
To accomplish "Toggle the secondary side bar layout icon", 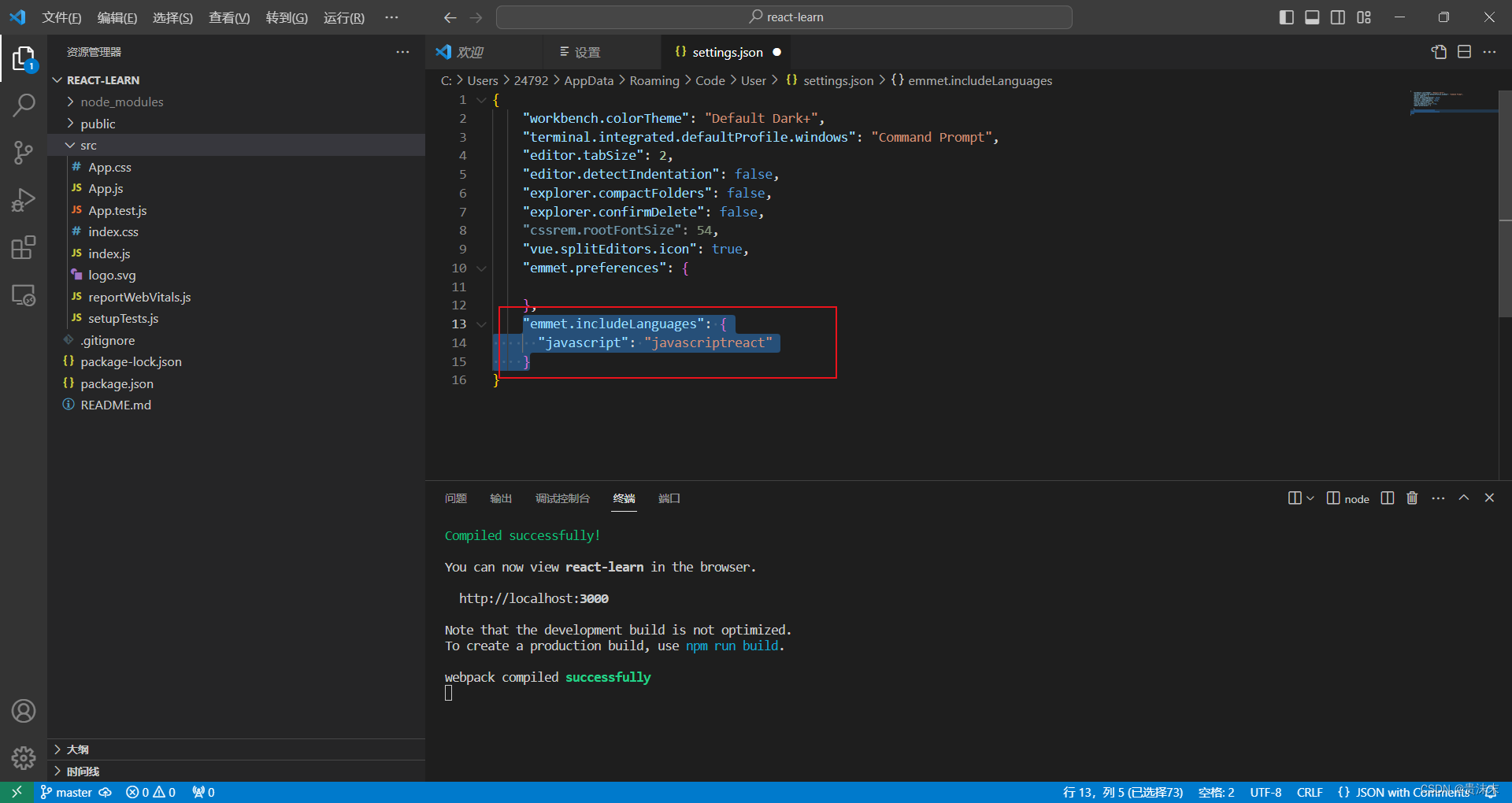I will click(1338, 17).
